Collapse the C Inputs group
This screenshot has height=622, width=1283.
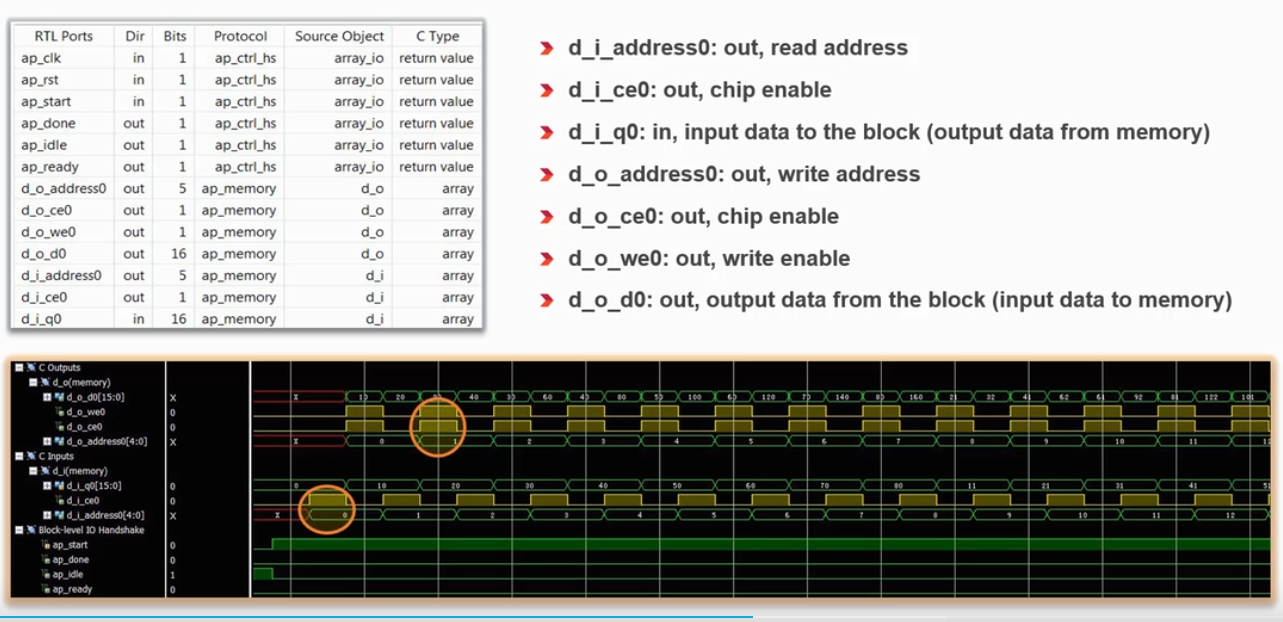20,456
